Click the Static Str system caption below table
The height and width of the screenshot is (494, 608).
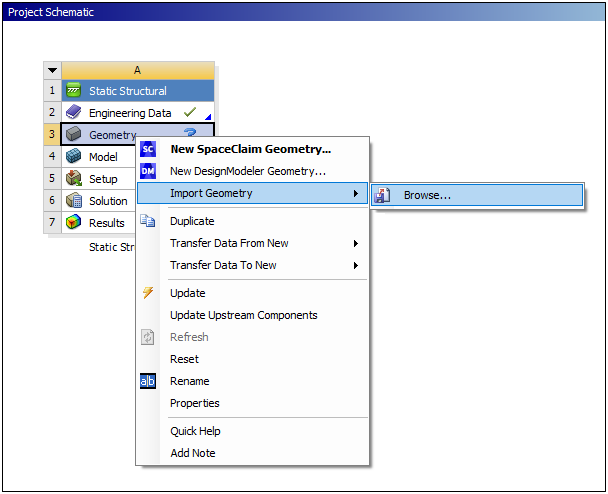[x=112, y=247]
